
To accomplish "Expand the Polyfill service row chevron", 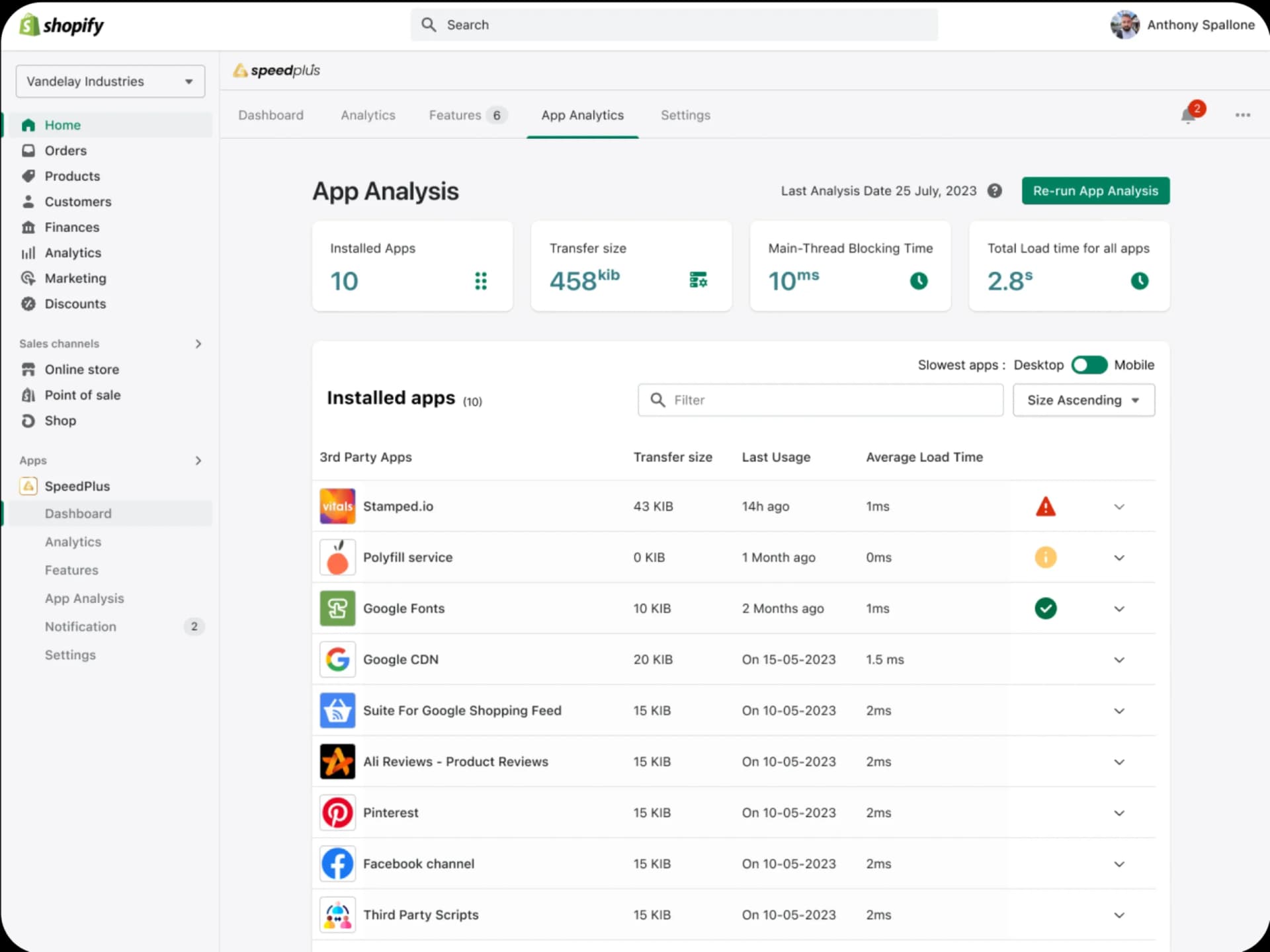I will click(1119, 558).
